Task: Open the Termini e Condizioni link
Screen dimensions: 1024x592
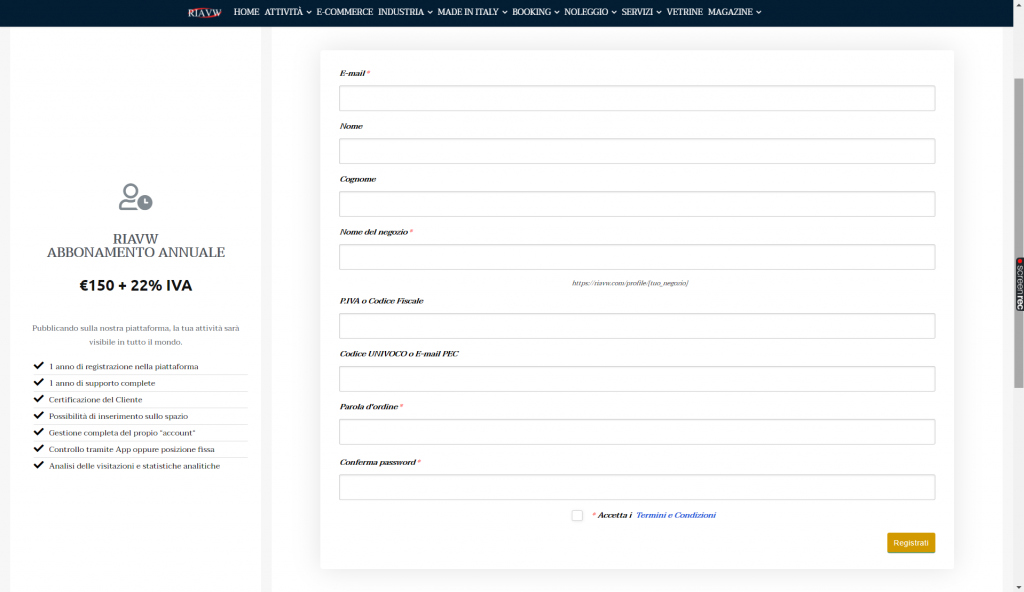Action: tap(675, 516)
